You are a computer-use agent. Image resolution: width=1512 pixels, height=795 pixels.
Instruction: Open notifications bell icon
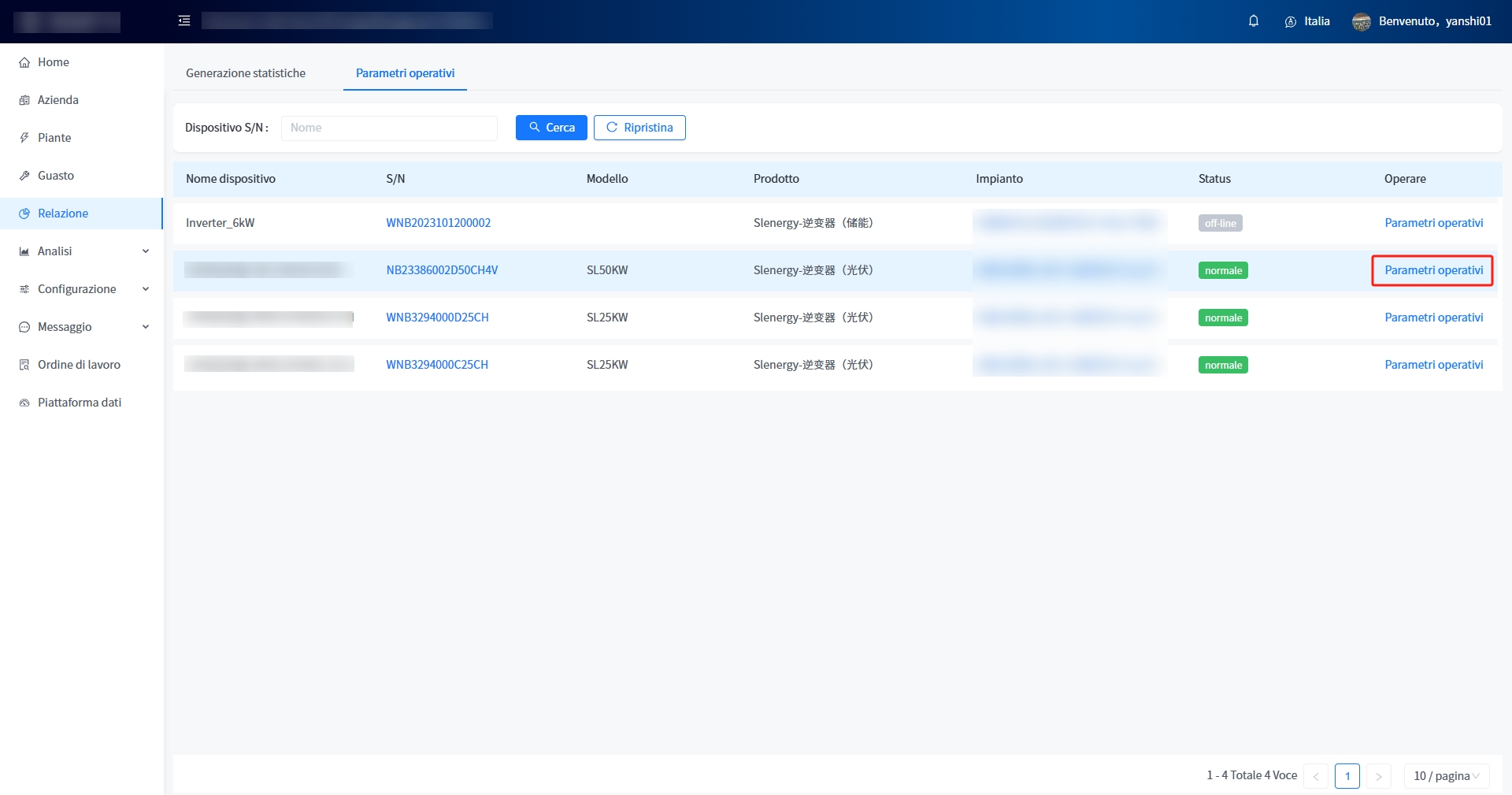click(1254, 21)
